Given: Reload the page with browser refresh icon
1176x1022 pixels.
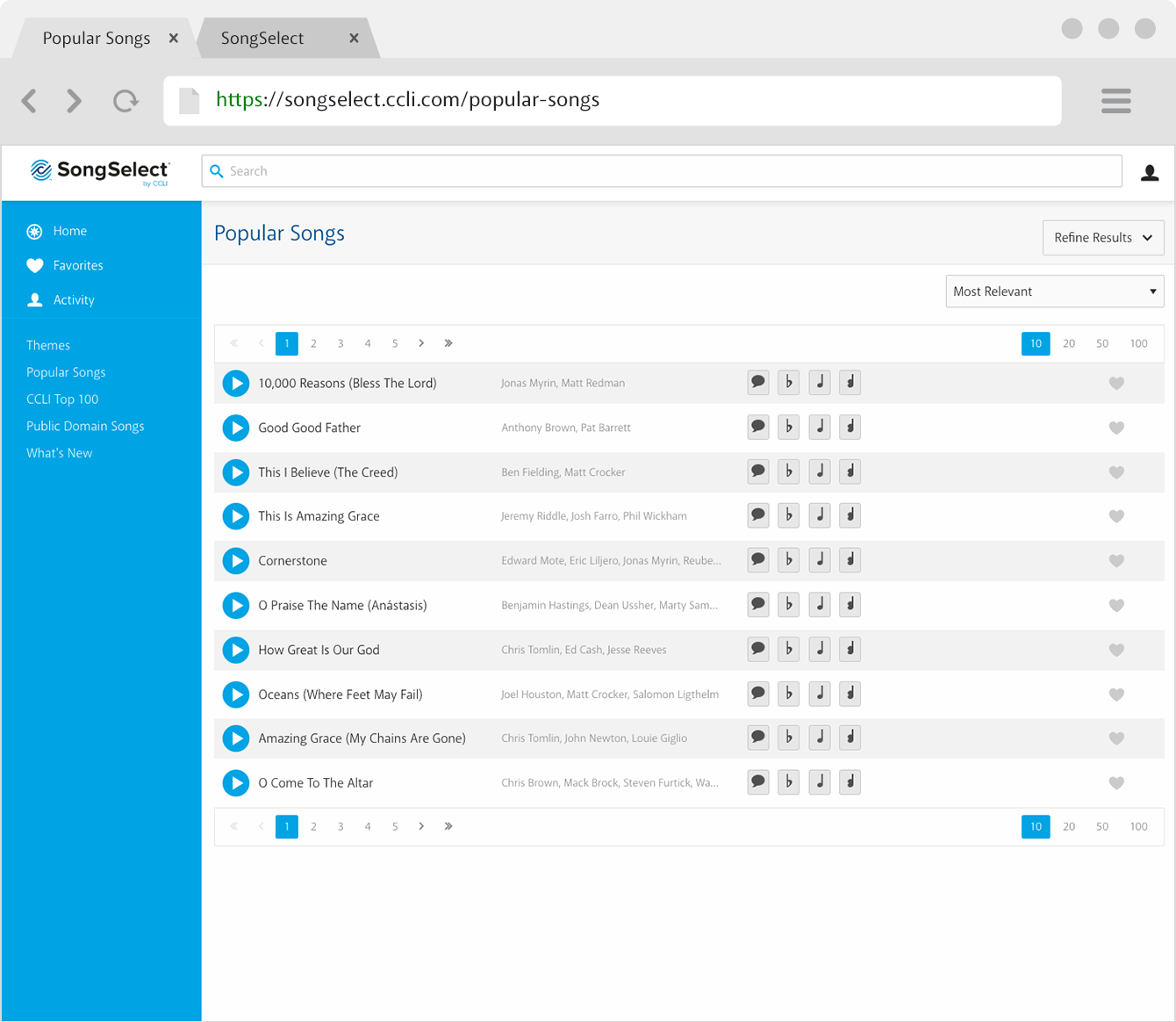Looking at the screenshot, I should (x=126, y=101).
